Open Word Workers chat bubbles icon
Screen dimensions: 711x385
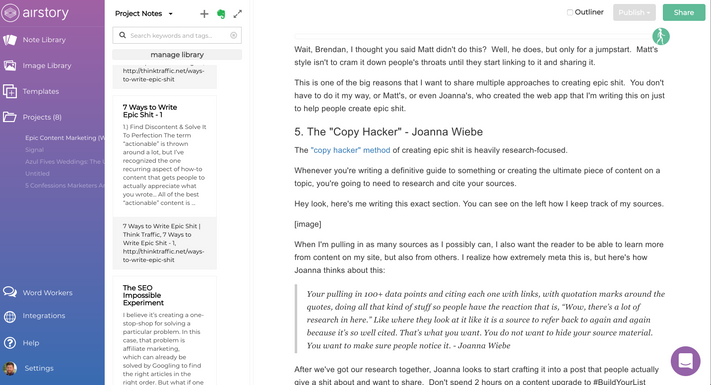pos(10,292)
